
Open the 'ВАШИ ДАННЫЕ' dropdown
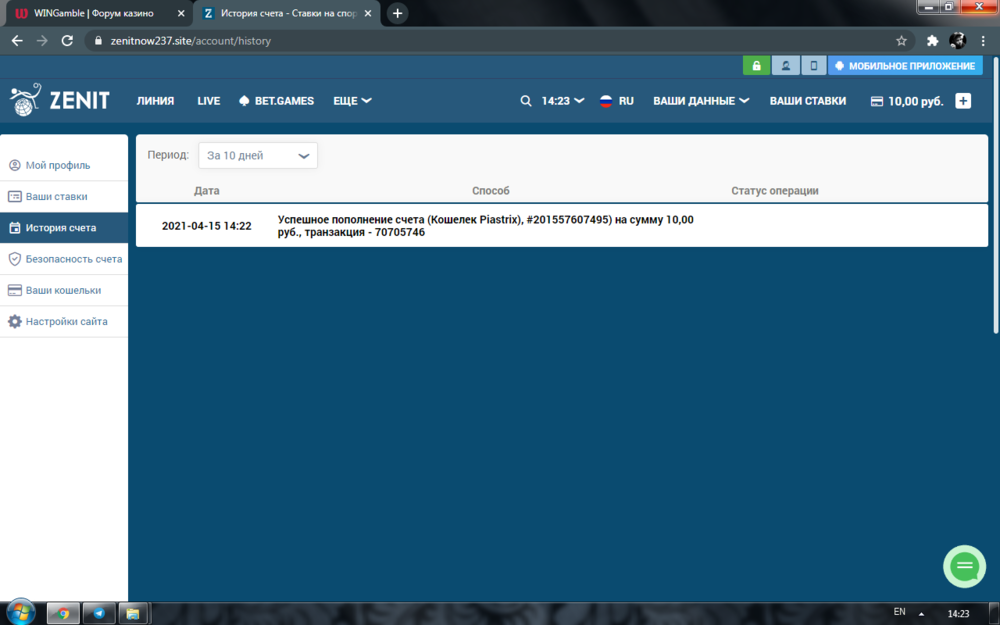(701, 101)
